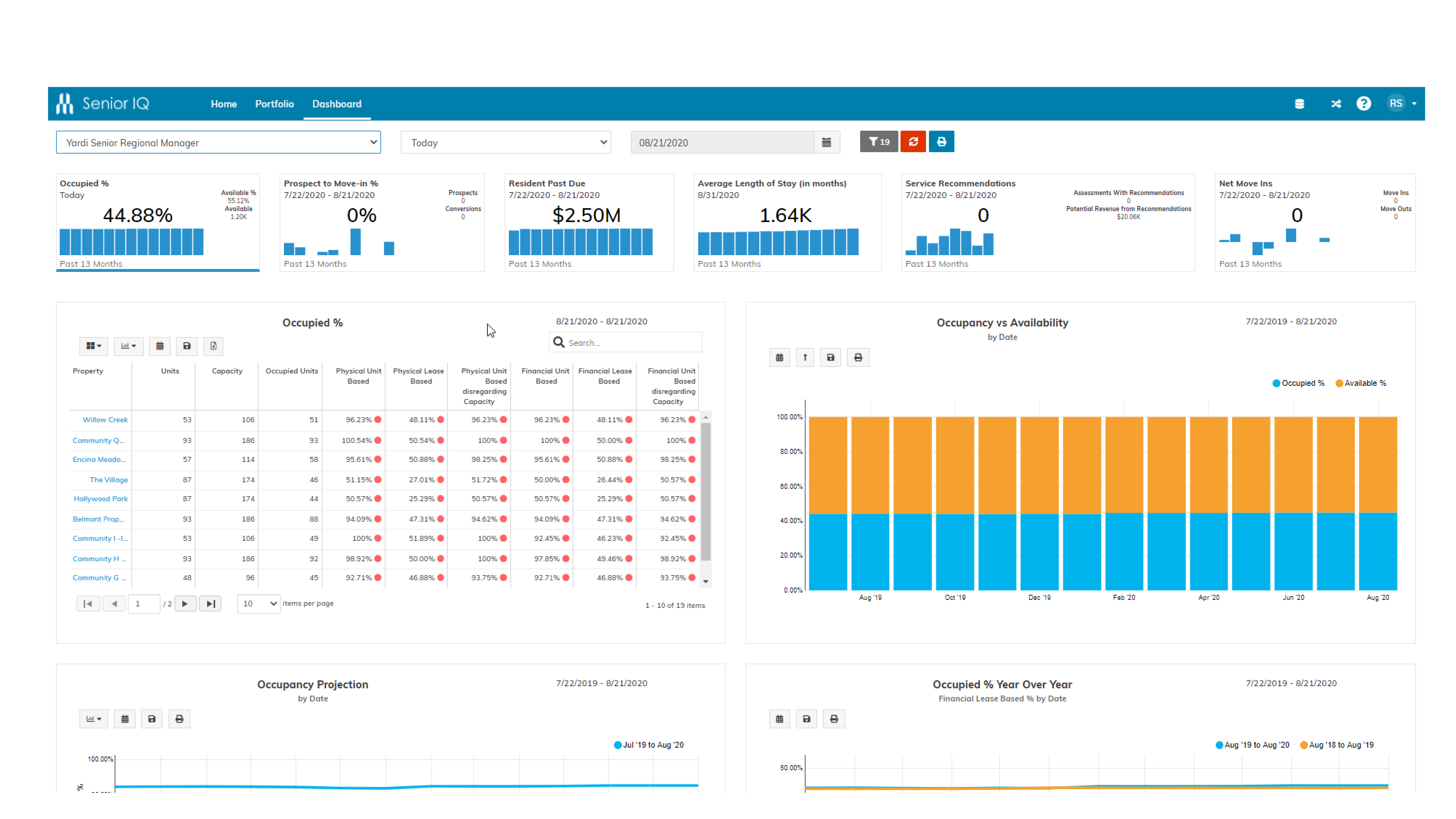Open the calendar date picker icon
Image resolution: width=1456 pixels, height=819 pixels.
click(x=826, y=142)
